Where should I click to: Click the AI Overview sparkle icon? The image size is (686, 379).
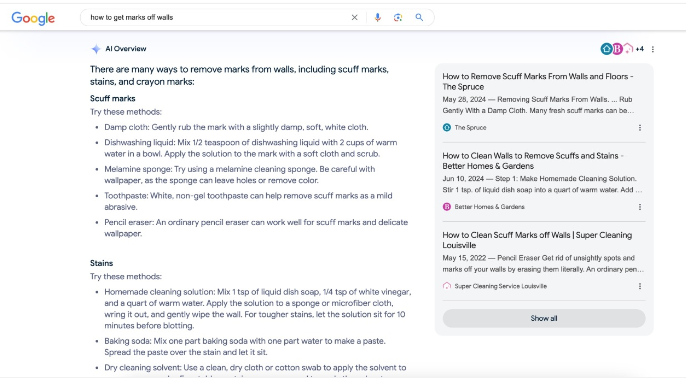click(96, 49)
